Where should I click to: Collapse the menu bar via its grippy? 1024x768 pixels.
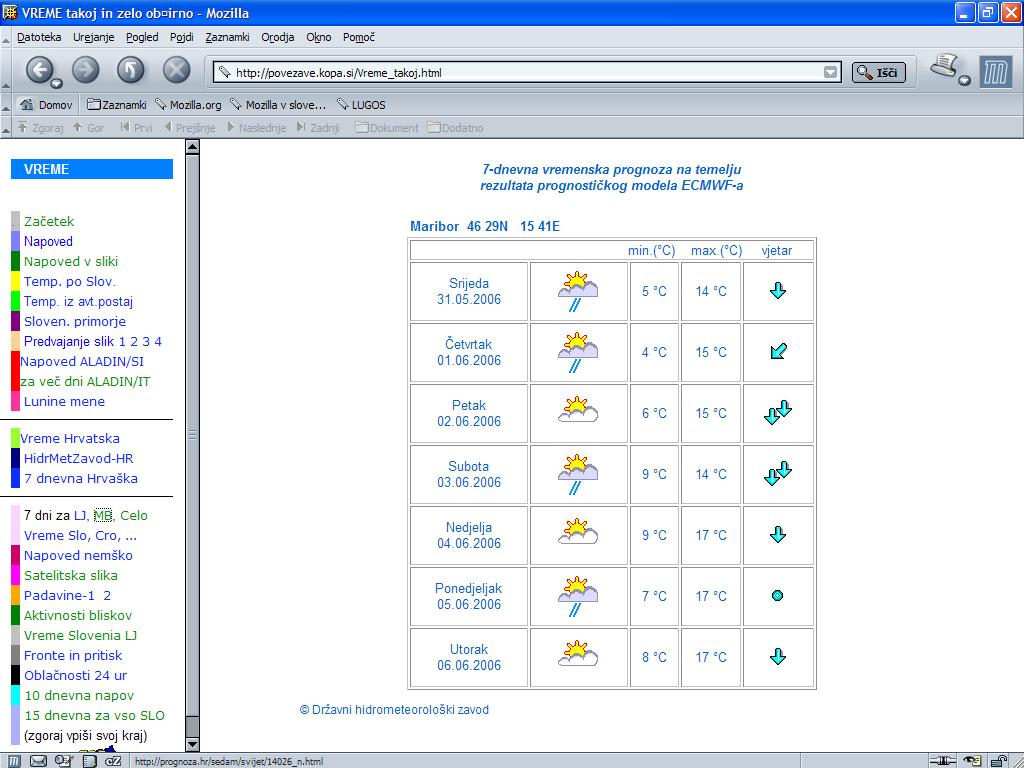click(x=6, y=38)
